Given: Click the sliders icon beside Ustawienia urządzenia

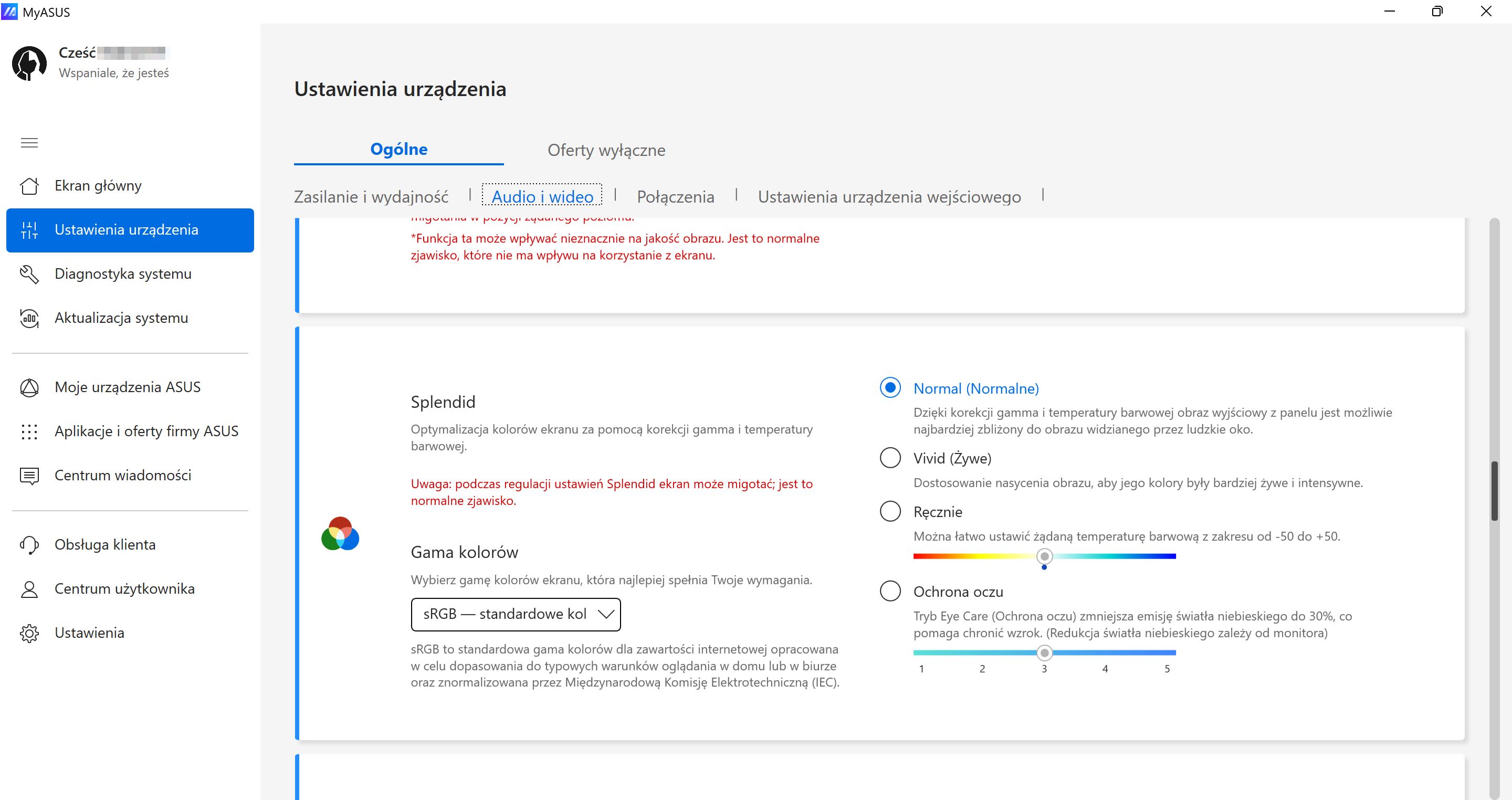Looking at the screenshot, I should (x=29, y=230).
